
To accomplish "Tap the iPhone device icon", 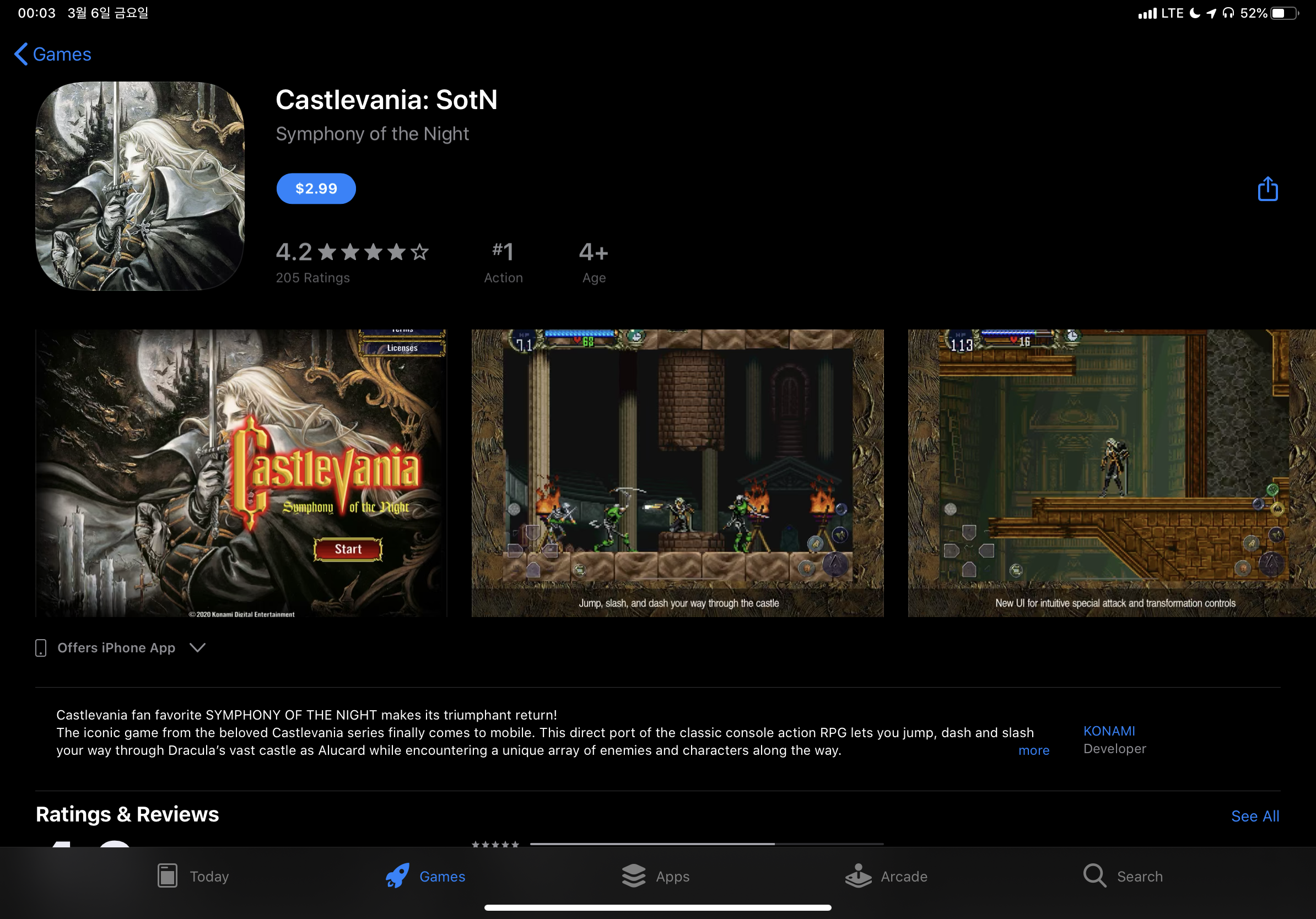I will coord(41,647).
